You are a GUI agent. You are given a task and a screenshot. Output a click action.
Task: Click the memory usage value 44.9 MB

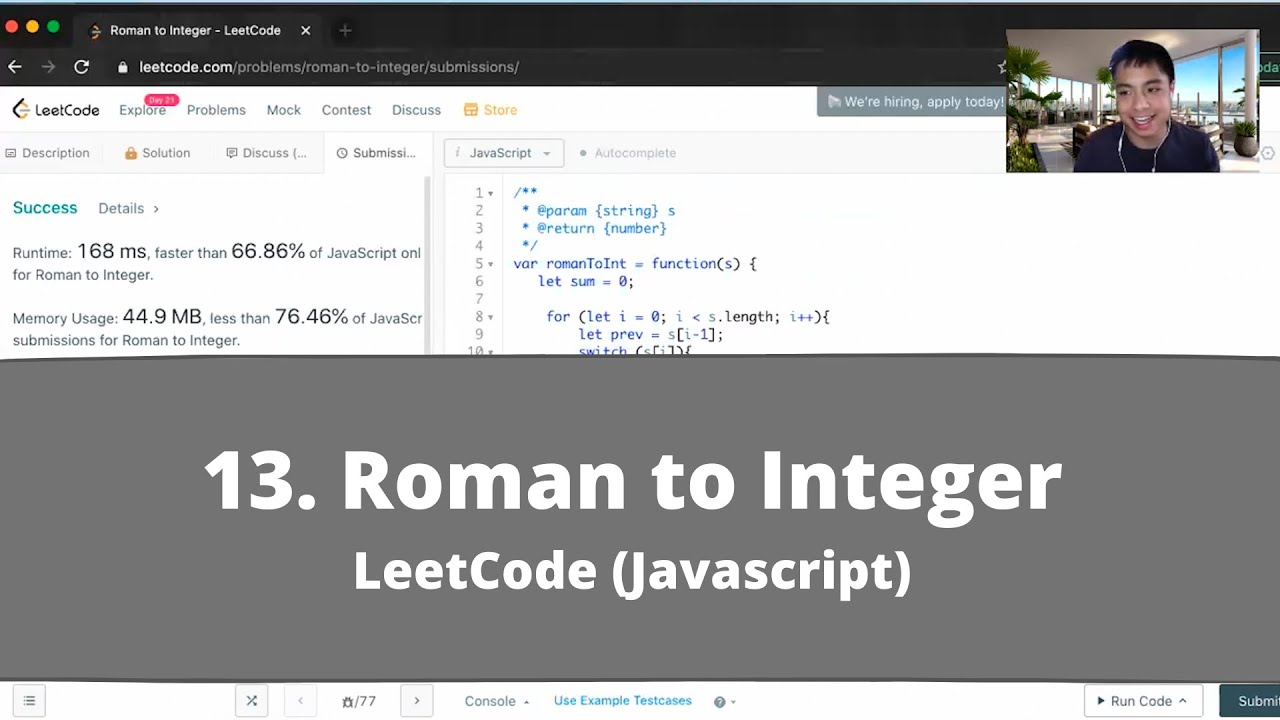(162, 317)
